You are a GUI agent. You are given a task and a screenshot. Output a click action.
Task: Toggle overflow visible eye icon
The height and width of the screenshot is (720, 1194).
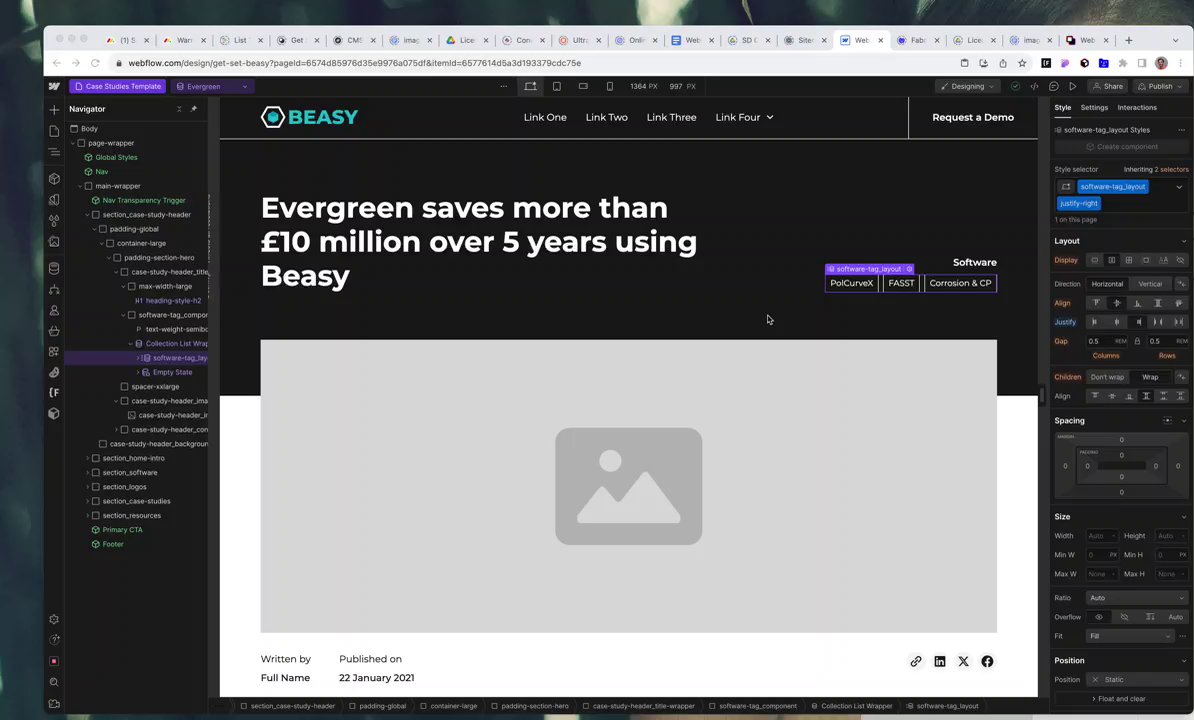(1098, 617)
